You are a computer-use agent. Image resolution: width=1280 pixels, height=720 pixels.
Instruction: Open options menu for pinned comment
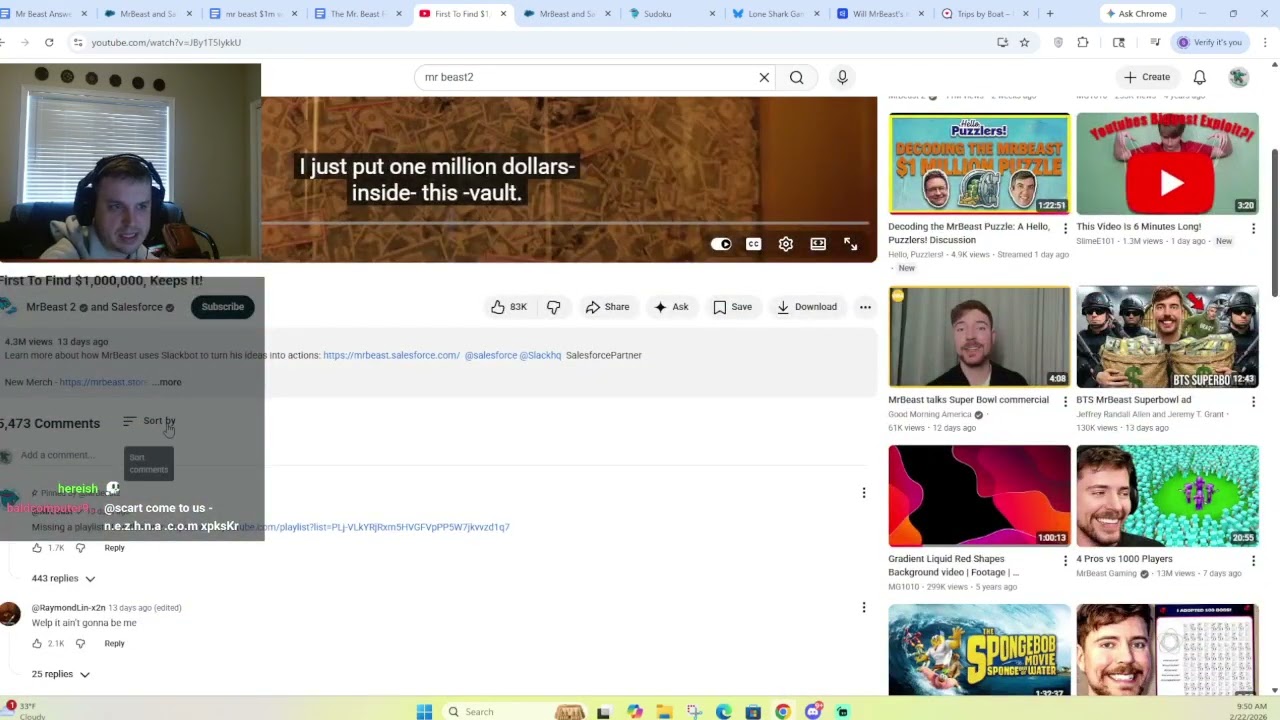[x=864, y=493]
